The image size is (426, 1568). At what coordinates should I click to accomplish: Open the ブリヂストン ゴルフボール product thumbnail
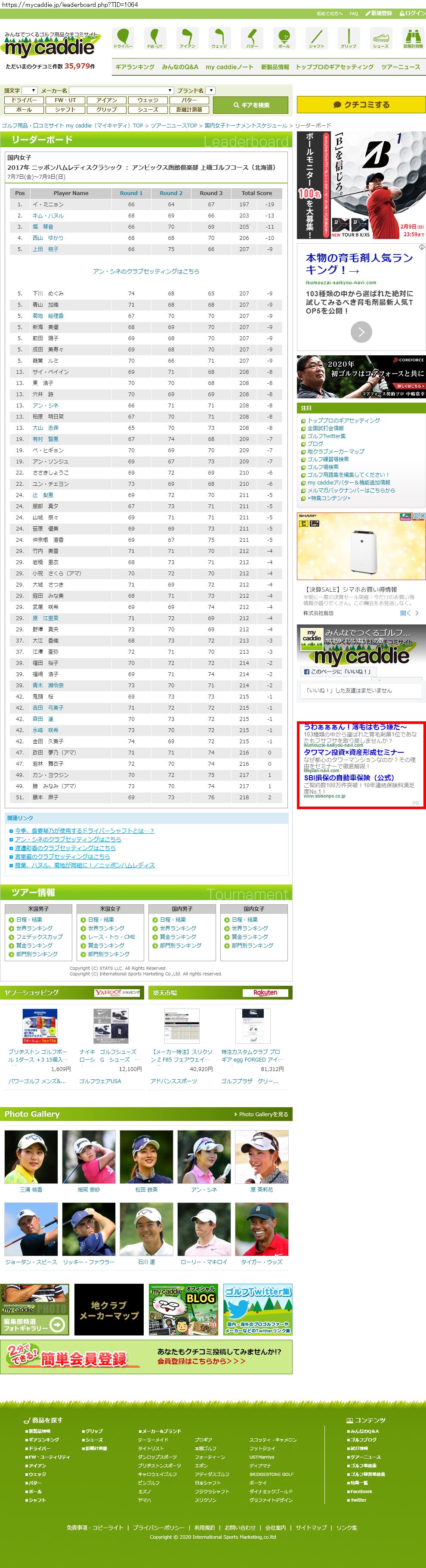pyautogui.click(x=40, y=1026)
